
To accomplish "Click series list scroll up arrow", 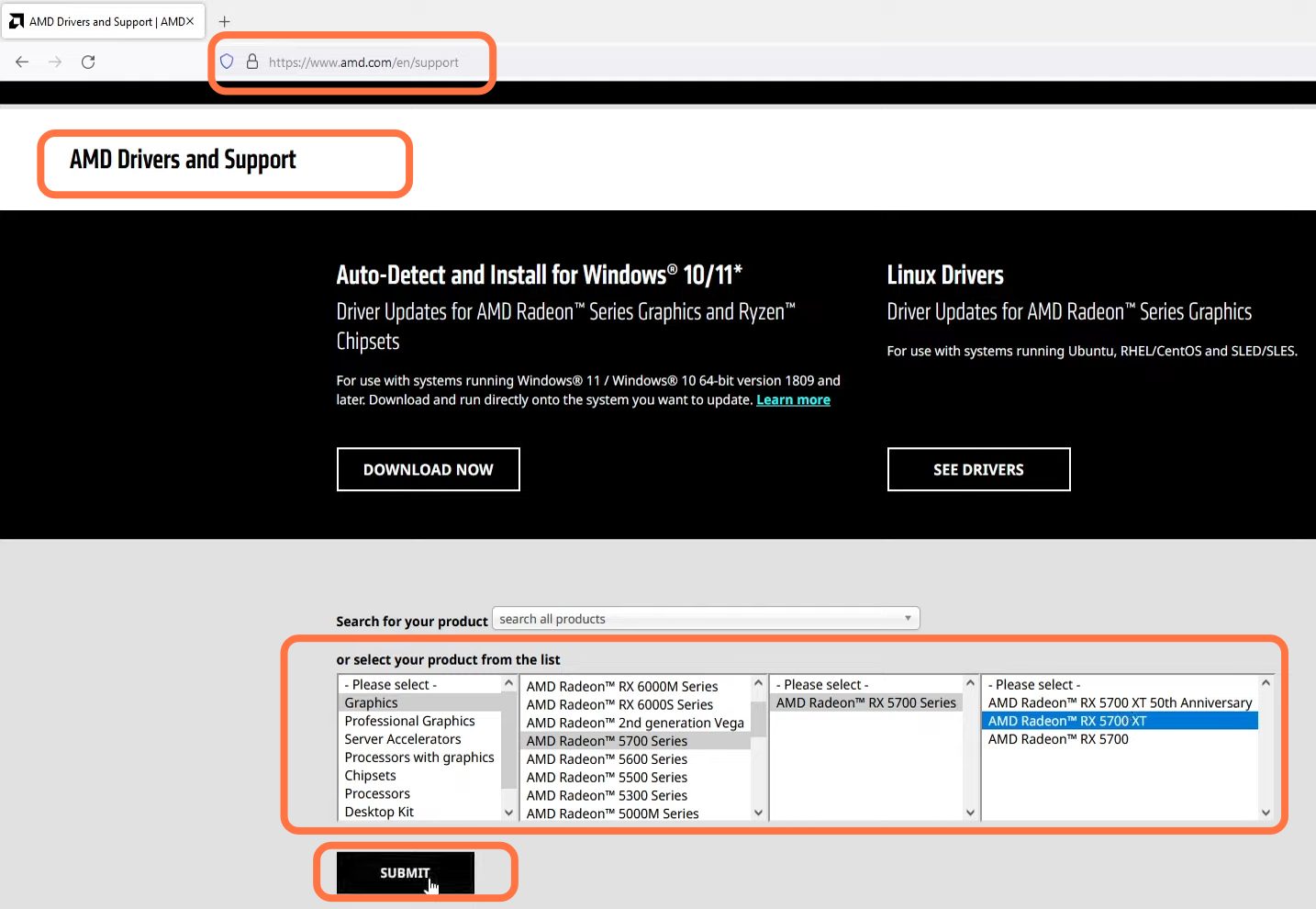I will click(758, 683).
